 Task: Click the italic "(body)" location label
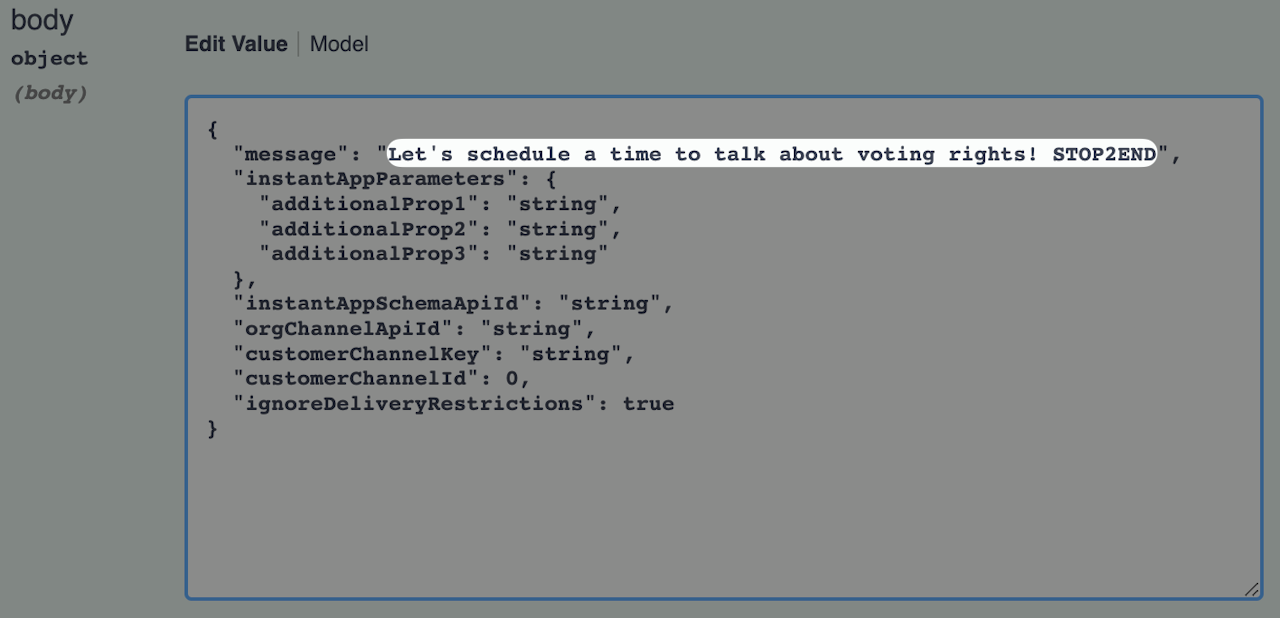point(49,93)
